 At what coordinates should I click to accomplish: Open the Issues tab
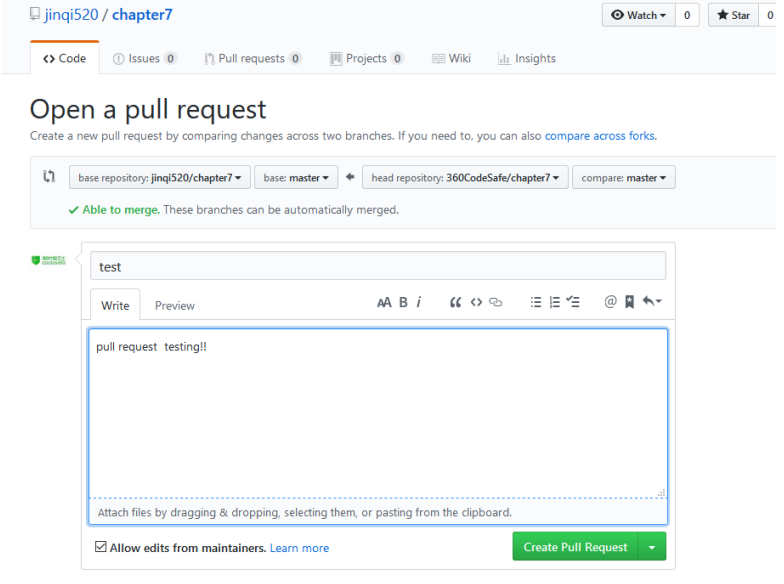pos(144,58)
